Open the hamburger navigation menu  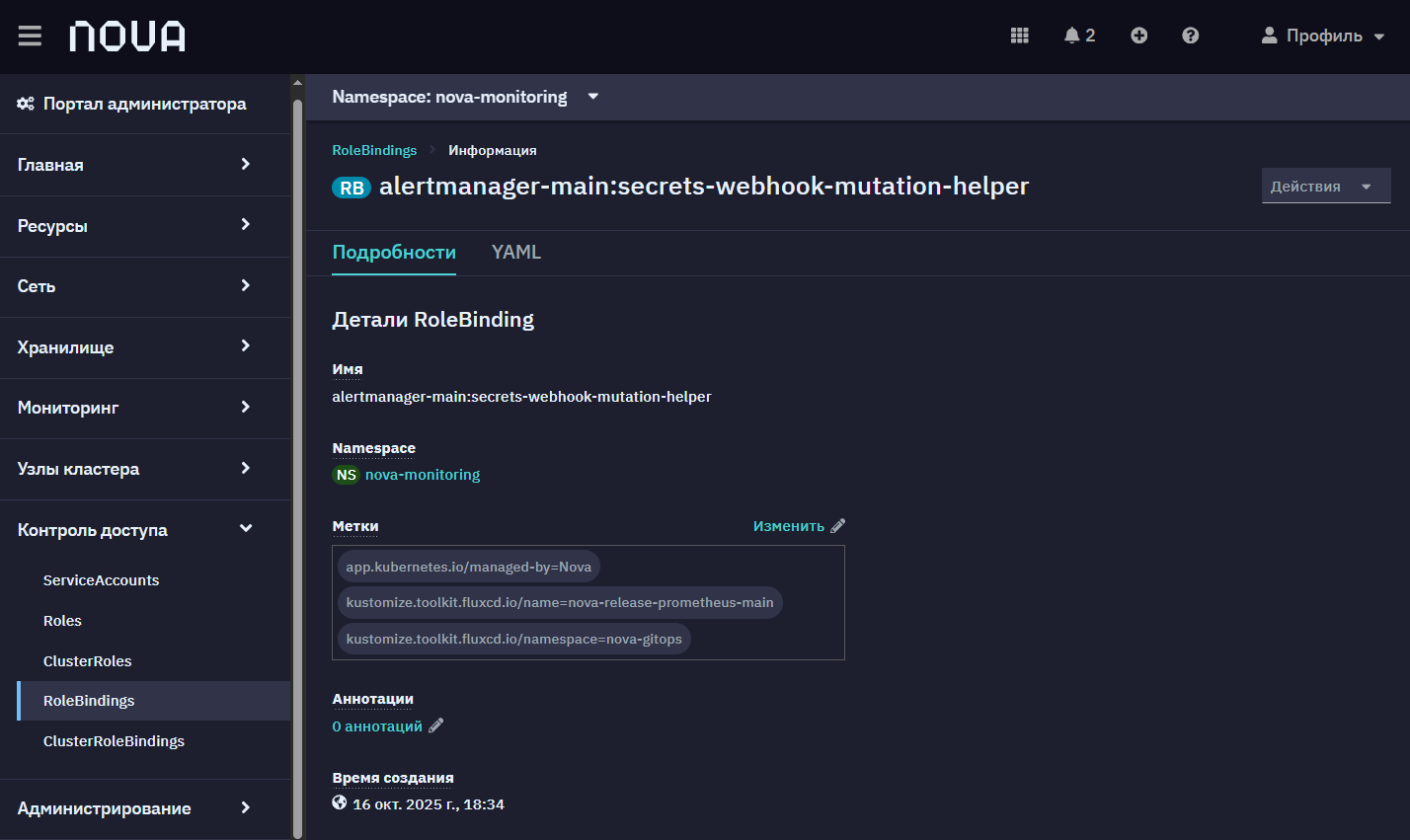(30, 36)
